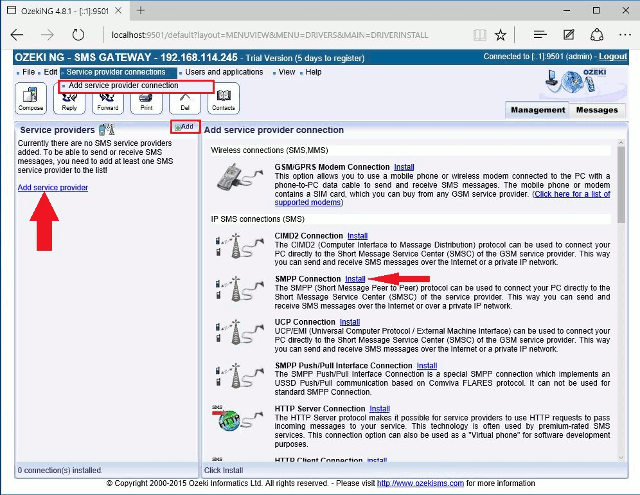
Task: Click the GSM modem phone icon
Action: click(239, 177)
